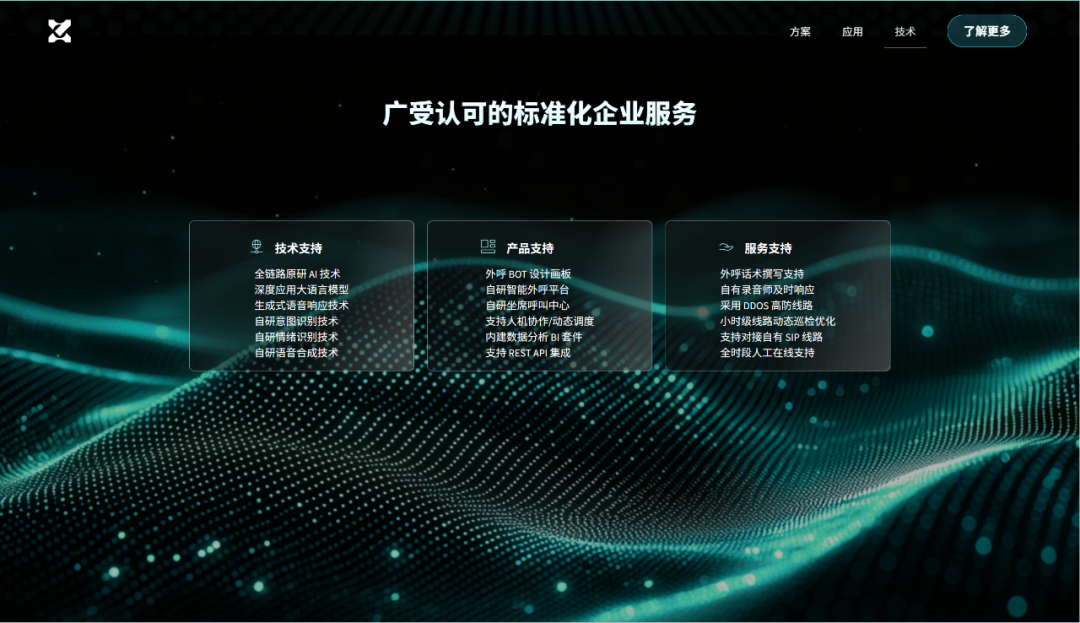Click the company logo icon top left
The height and width of the screenshot is (623, 1080).
pos(59,30)
